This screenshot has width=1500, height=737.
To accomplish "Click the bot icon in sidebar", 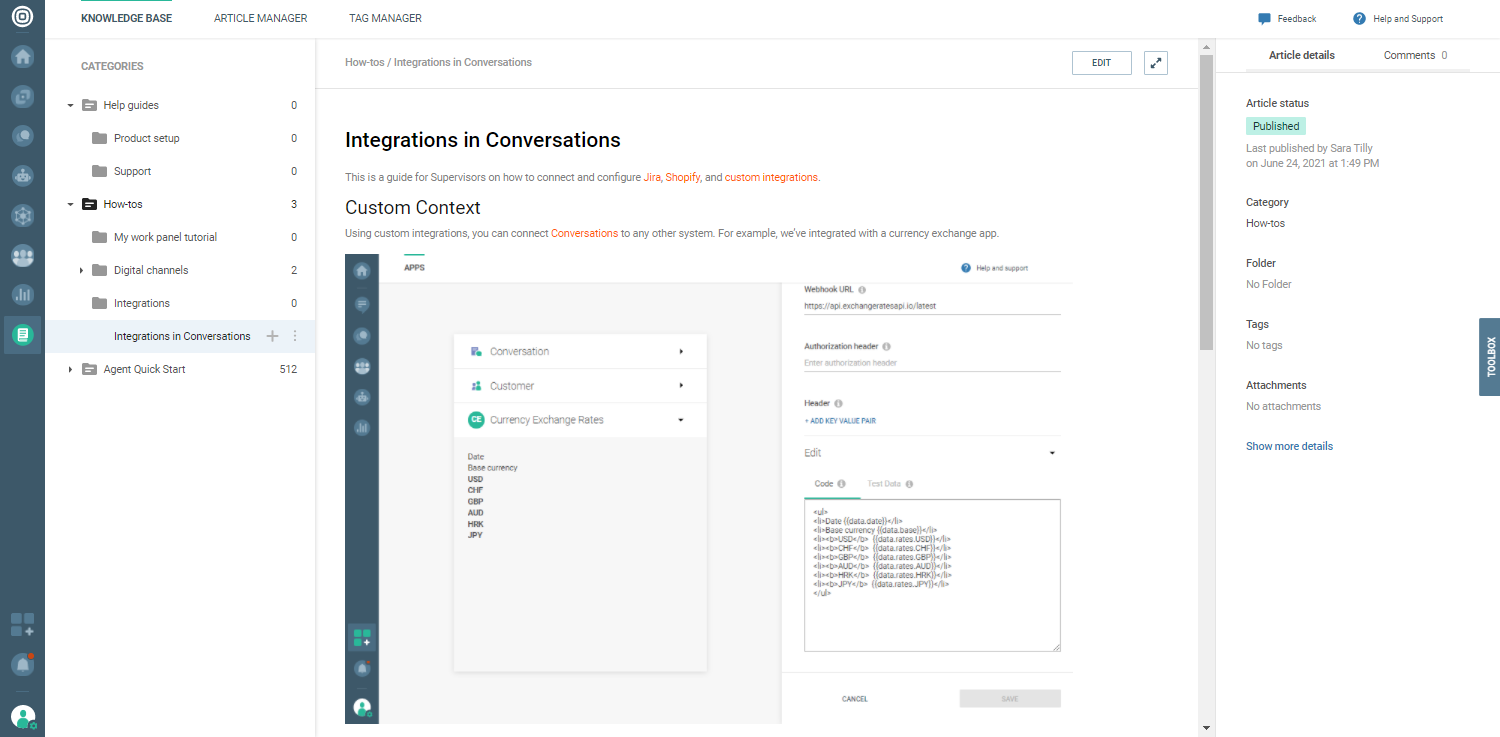I will [x=22, y=175].
